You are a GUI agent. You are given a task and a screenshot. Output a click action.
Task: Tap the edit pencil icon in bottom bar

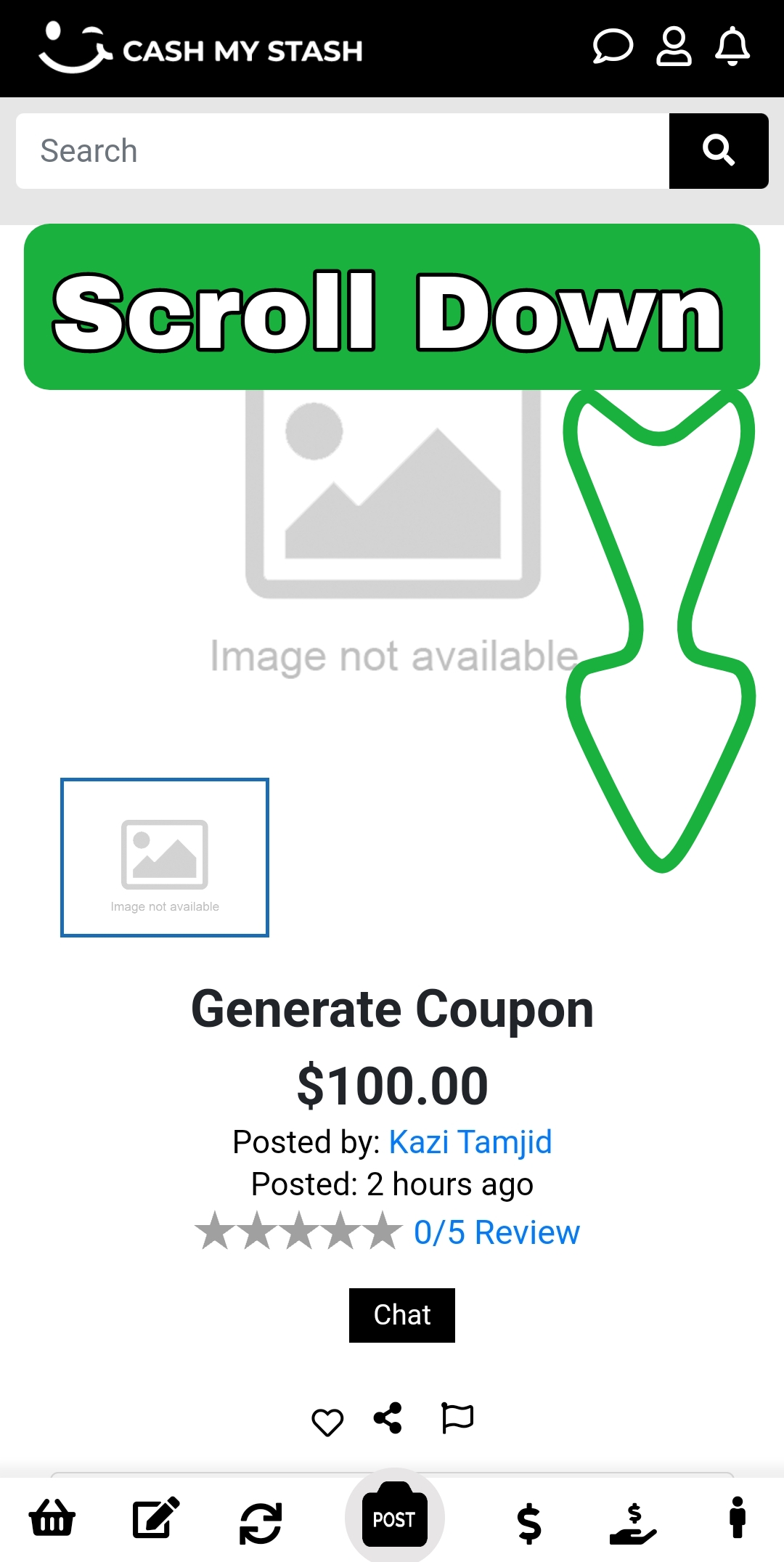tap(156, 1518)
